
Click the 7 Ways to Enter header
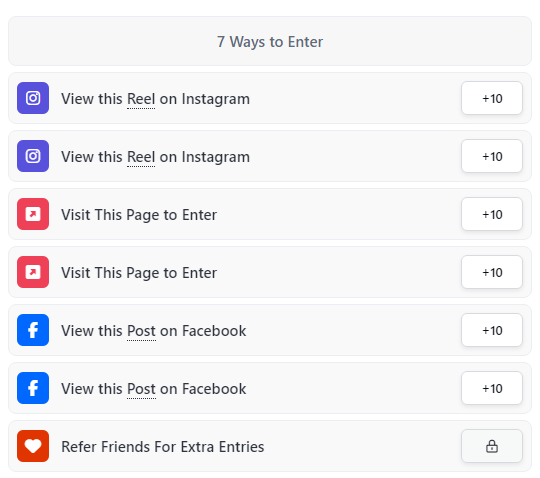pyautogui.click(x=270, y=41)
